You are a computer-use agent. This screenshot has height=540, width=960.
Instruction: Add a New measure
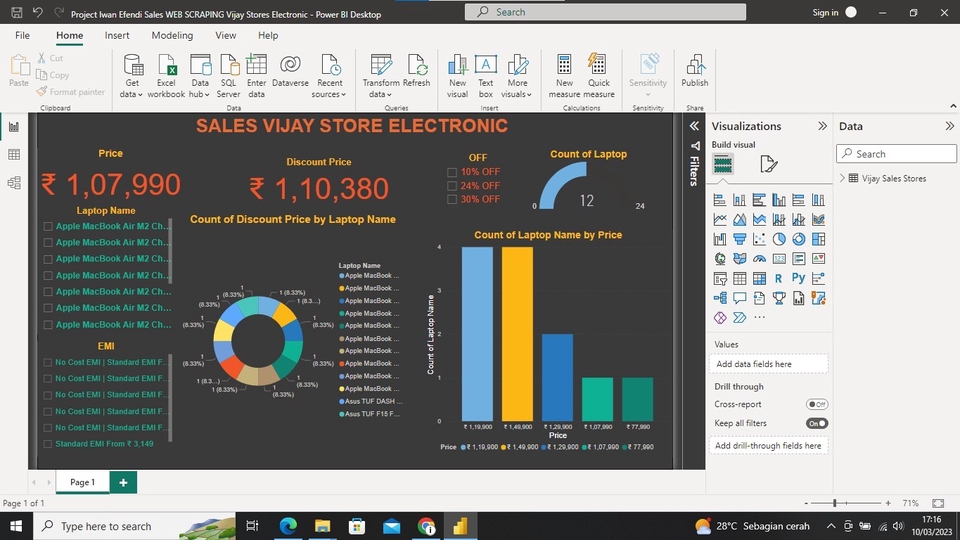click(564, 76)
